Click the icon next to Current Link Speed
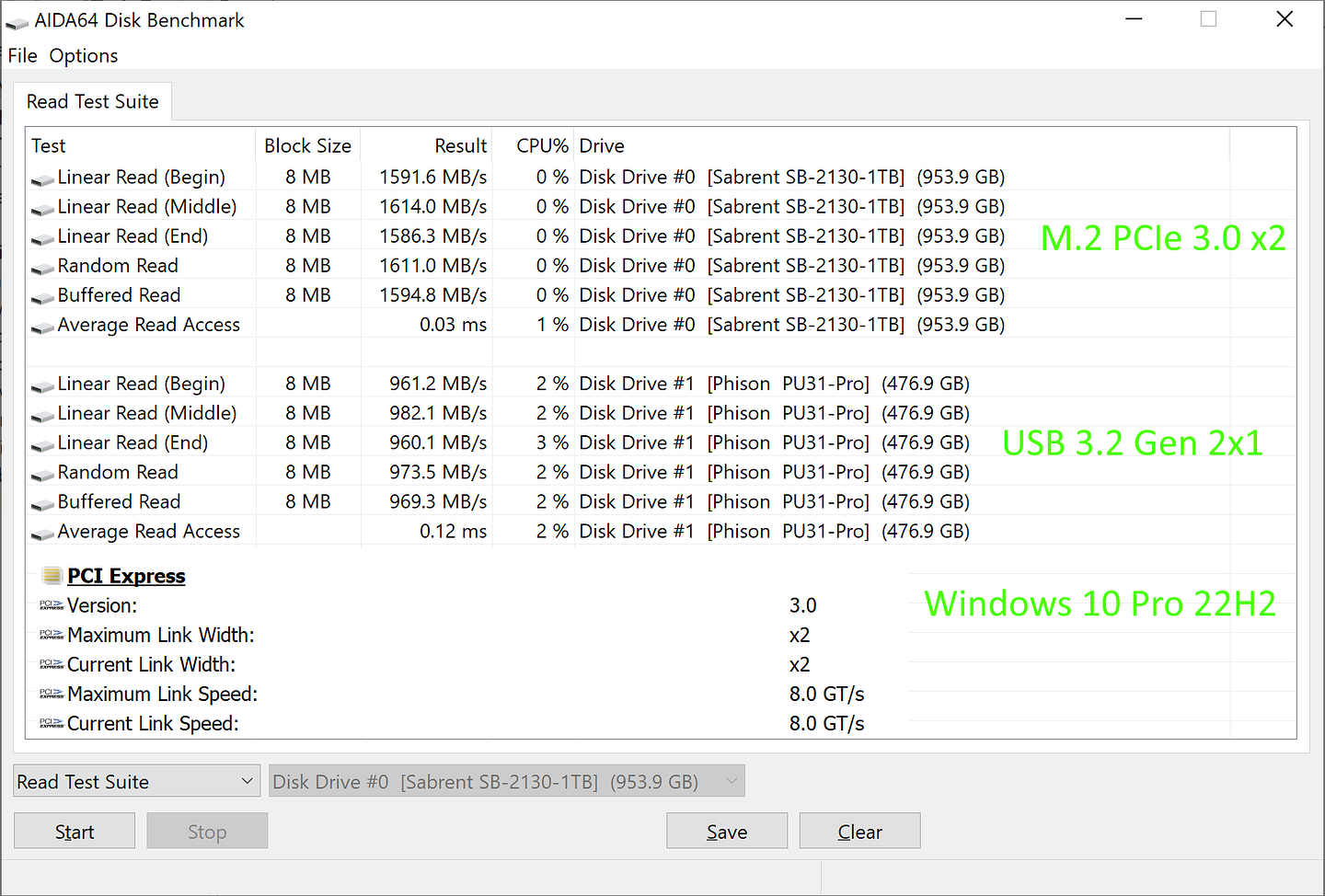1325x896 pixels. [x=51, y=723]
